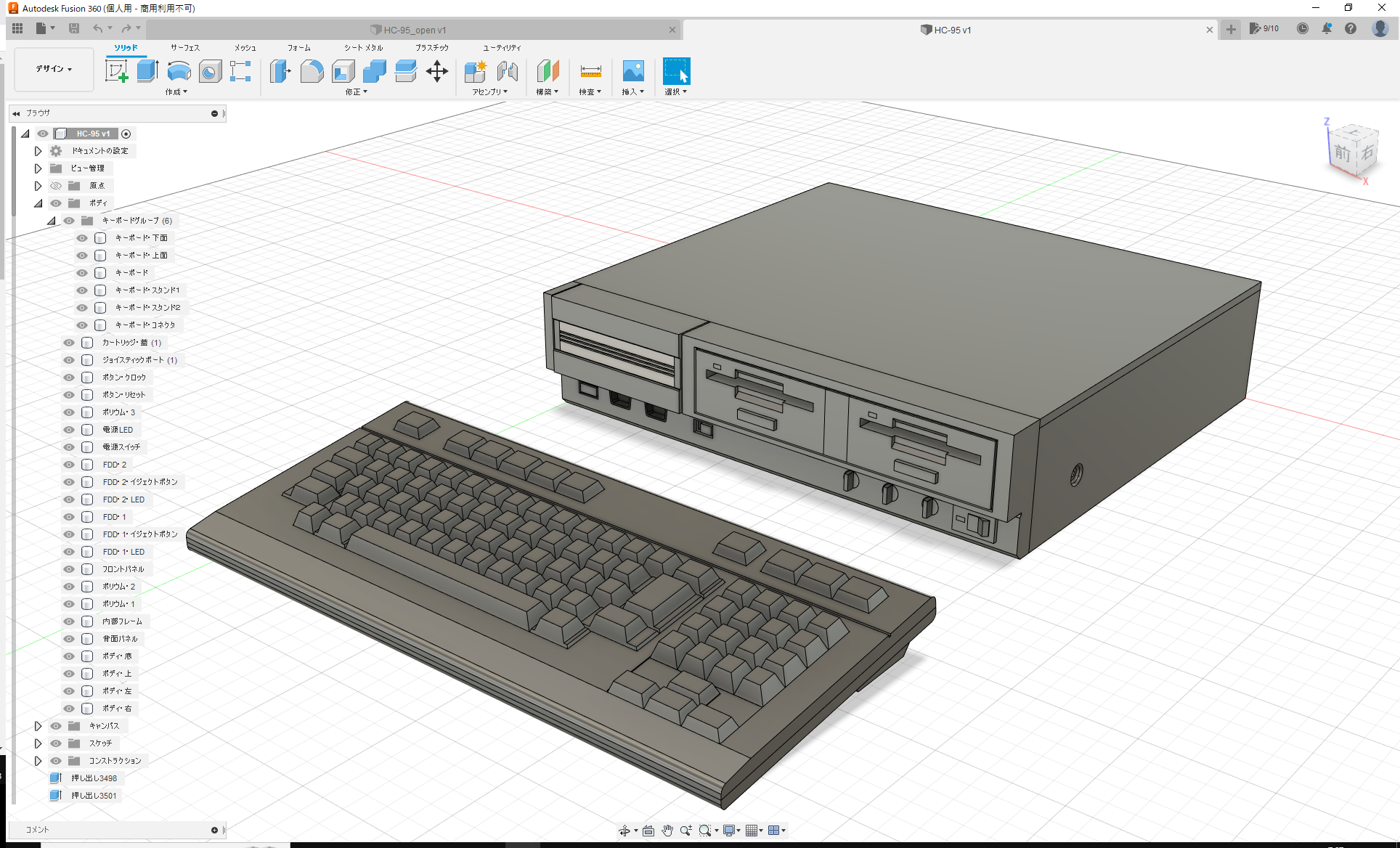Select the Press Pull modify tool
This screenshot has height=848, width=1400.
280,72
